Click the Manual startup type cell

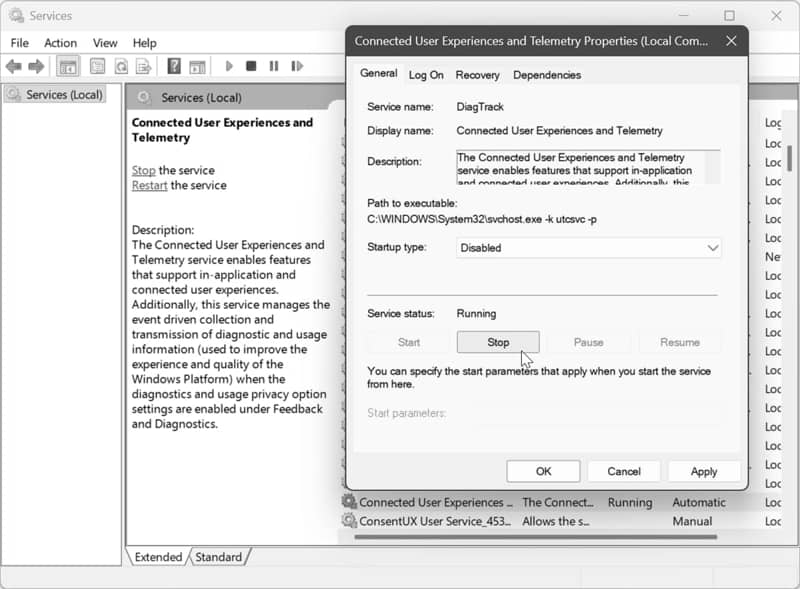692,521
